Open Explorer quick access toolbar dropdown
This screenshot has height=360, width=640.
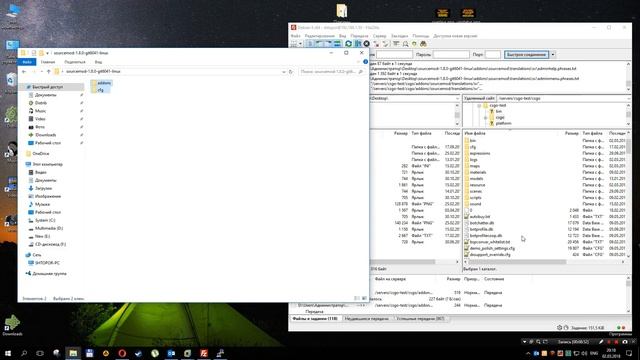(x=47, y=53)
